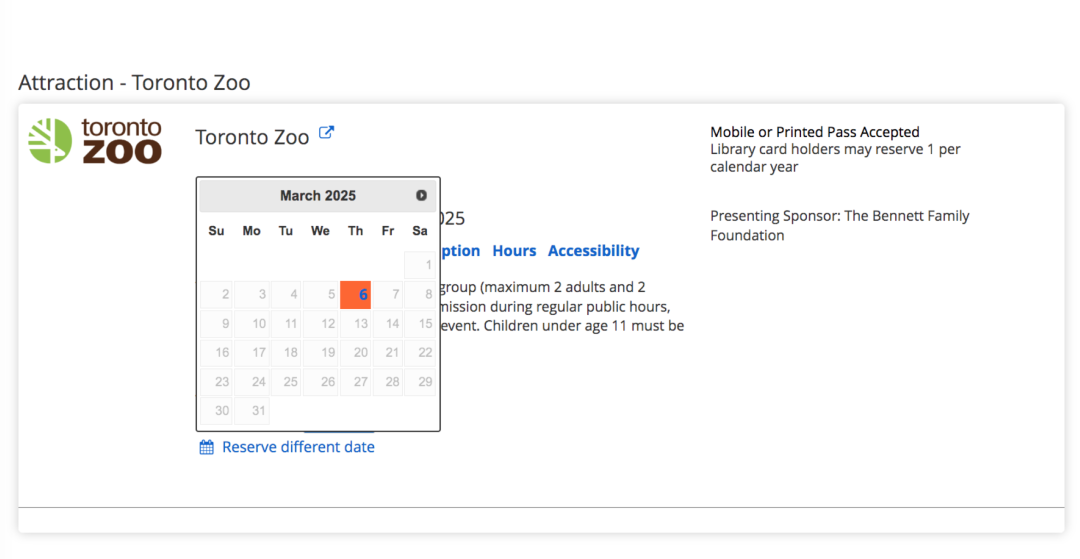This screenshot has width=1080, height=559.
Task: Open the external link icon beside Toronto Zoo
Action: [x=326, y=132]
